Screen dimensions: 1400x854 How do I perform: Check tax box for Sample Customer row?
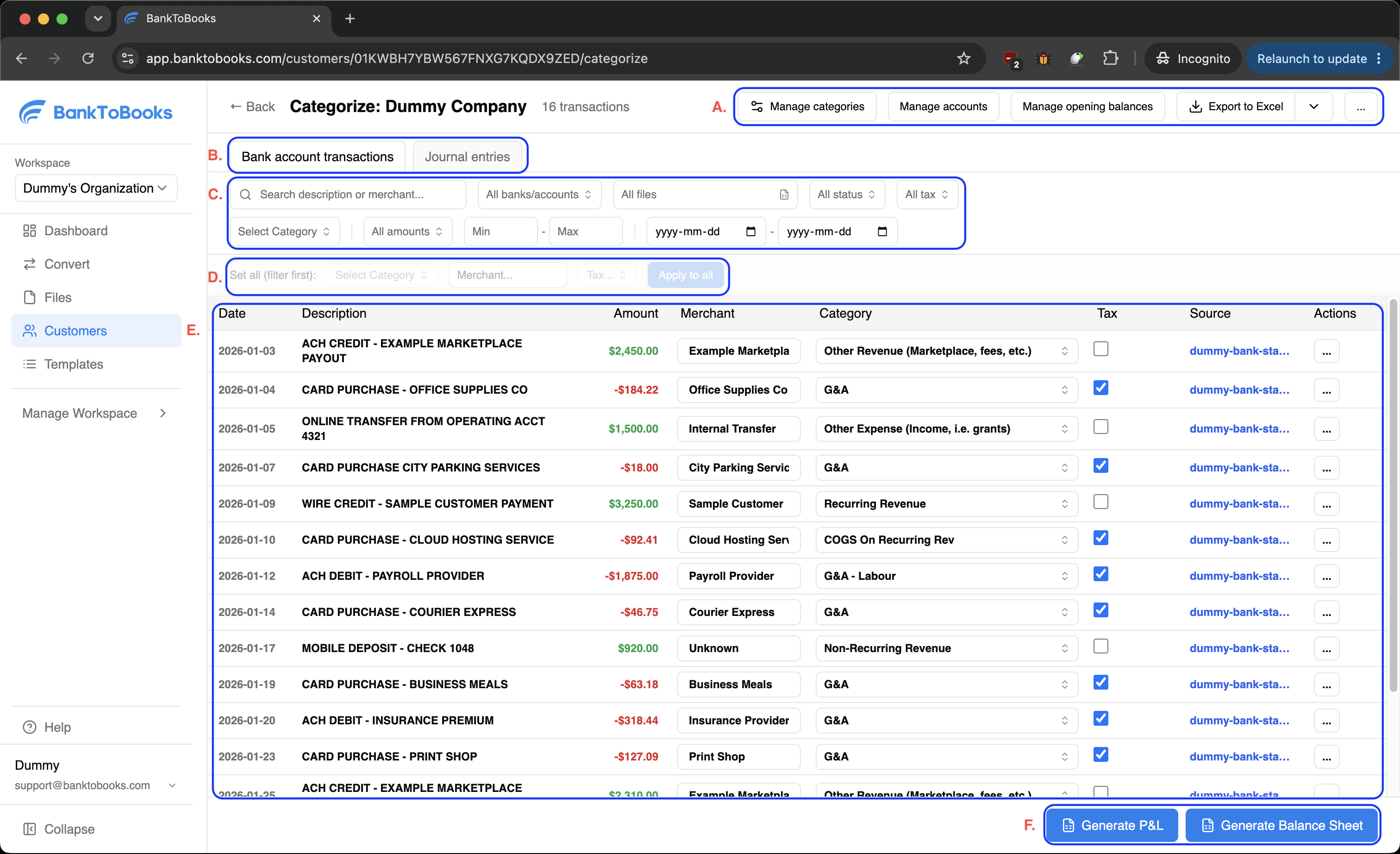click(1100, 502)
